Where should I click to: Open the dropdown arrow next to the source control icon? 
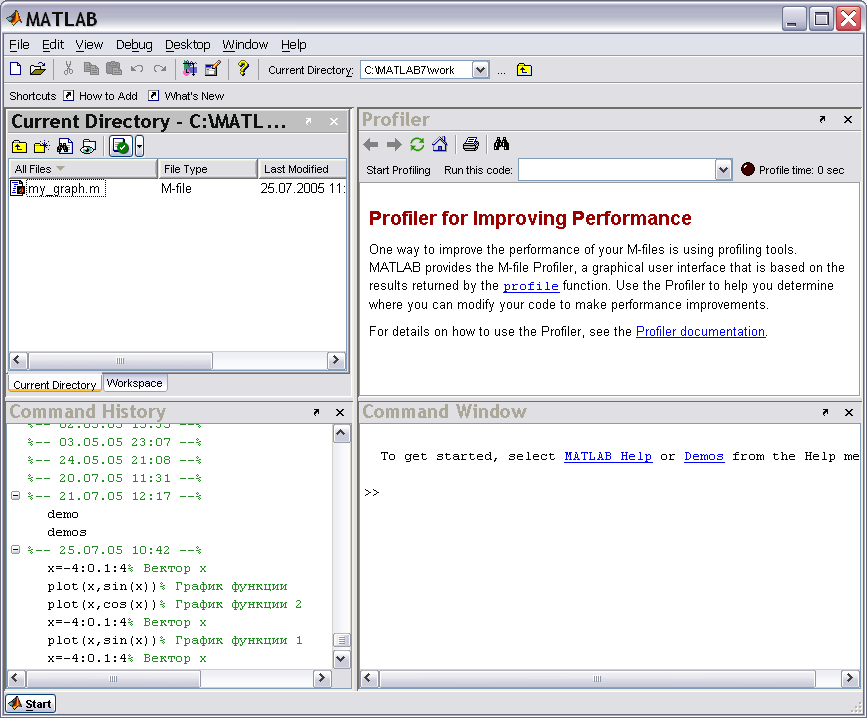point(139,146)
